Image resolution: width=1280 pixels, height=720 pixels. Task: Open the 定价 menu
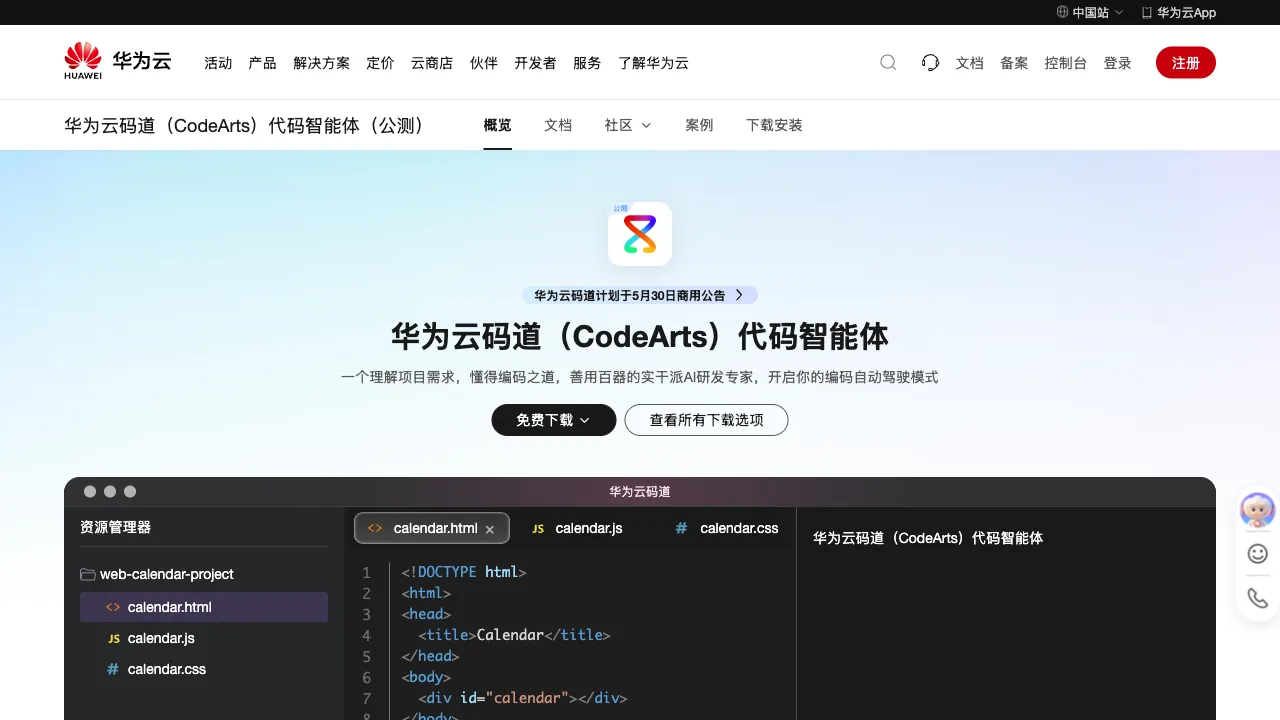(x=380, y=62)
